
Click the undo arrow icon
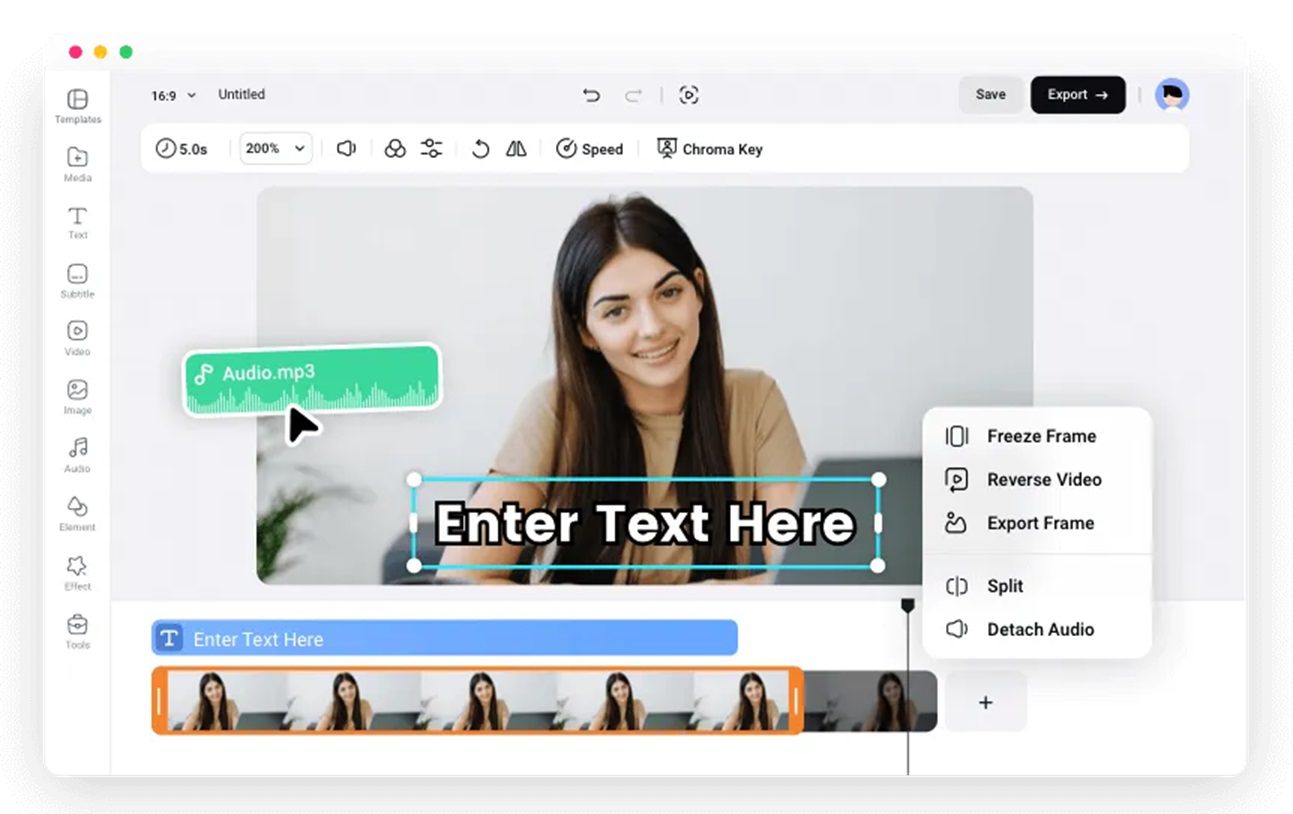pos(591,95)
